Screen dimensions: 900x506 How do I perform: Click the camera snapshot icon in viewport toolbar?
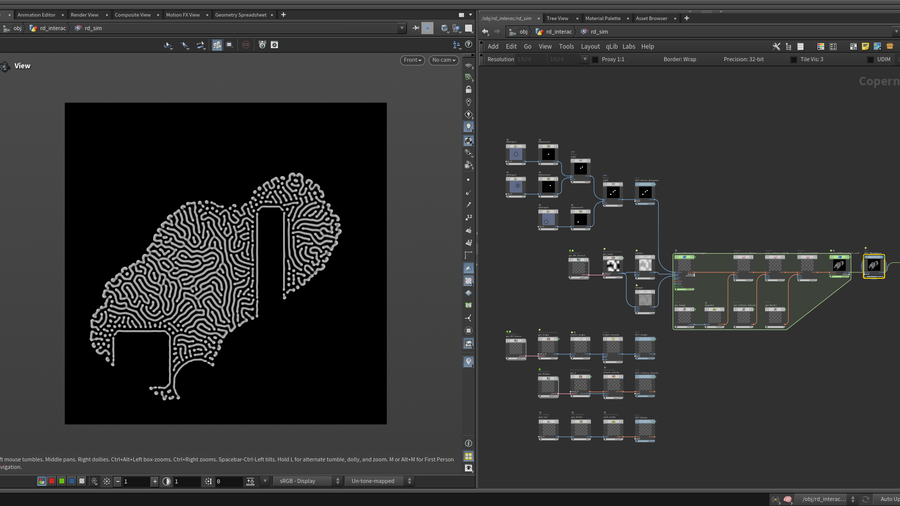point(274,45)
